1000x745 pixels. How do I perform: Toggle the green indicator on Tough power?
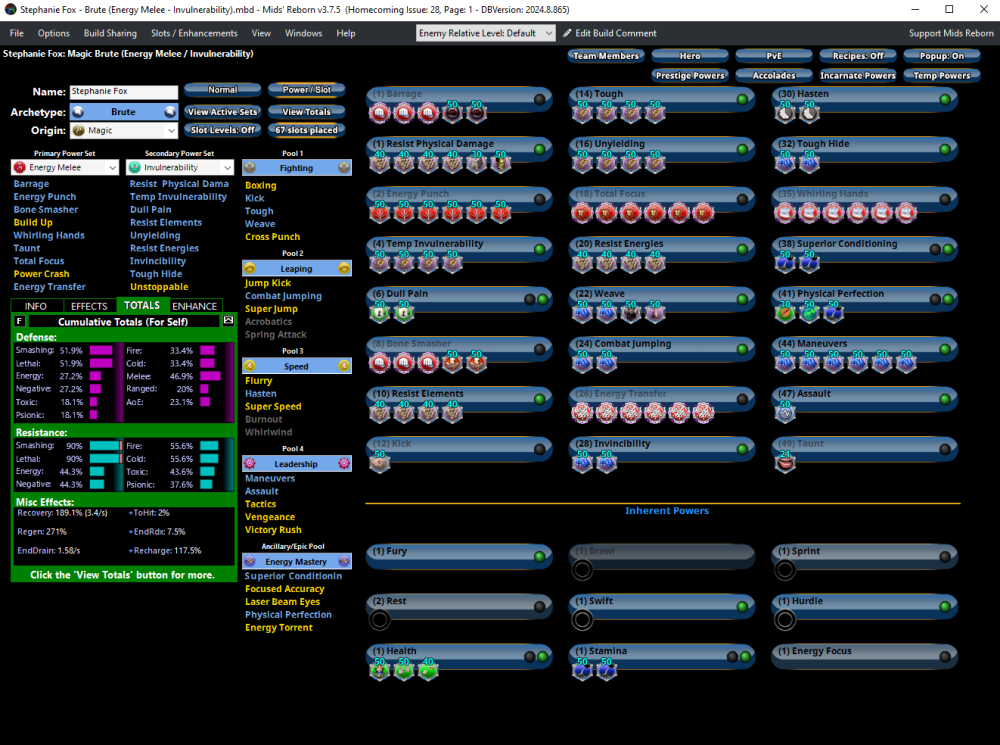pyautogui.click(x=742, y=99)
